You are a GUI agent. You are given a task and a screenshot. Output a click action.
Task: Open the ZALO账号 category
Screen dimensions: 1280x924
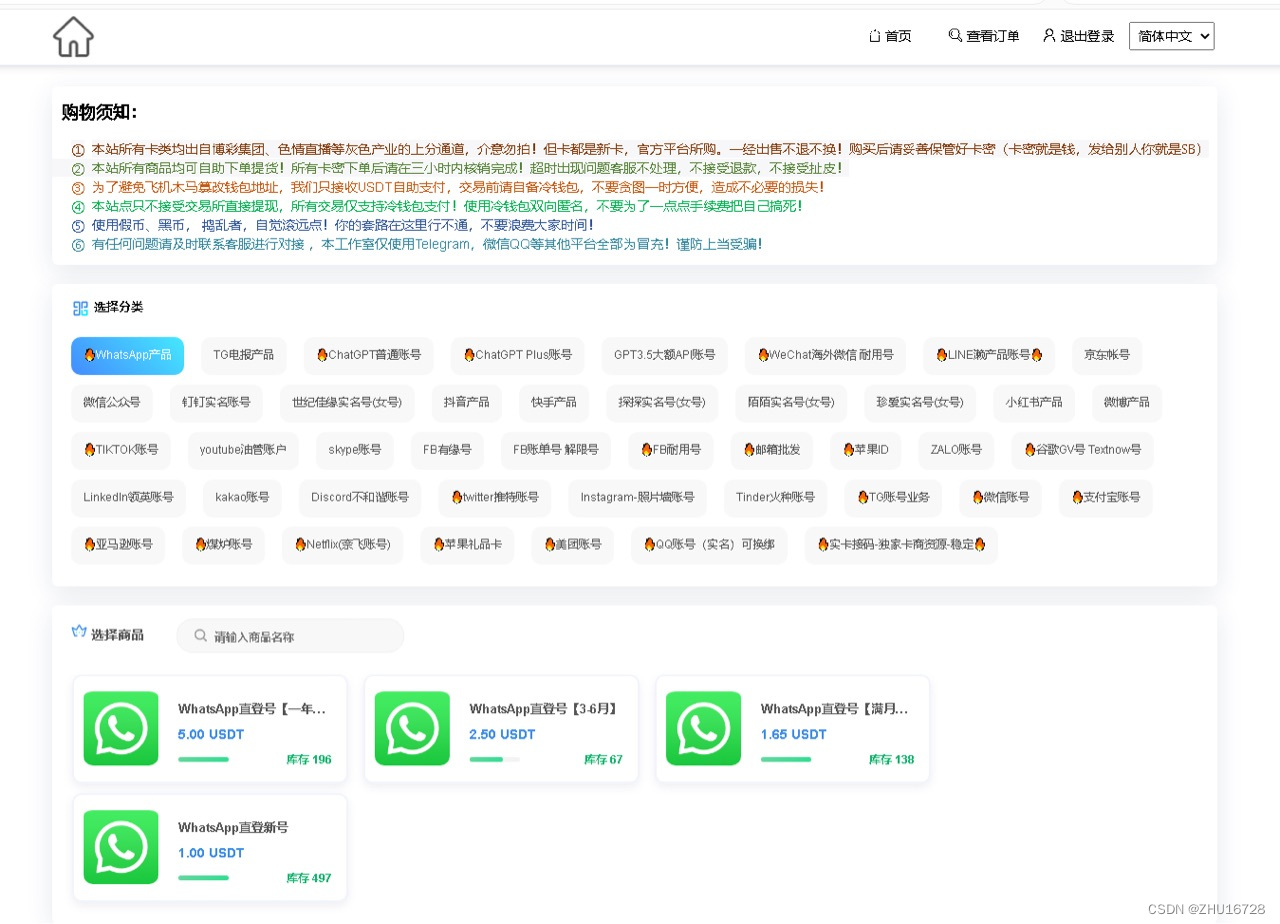coord(956,450)
